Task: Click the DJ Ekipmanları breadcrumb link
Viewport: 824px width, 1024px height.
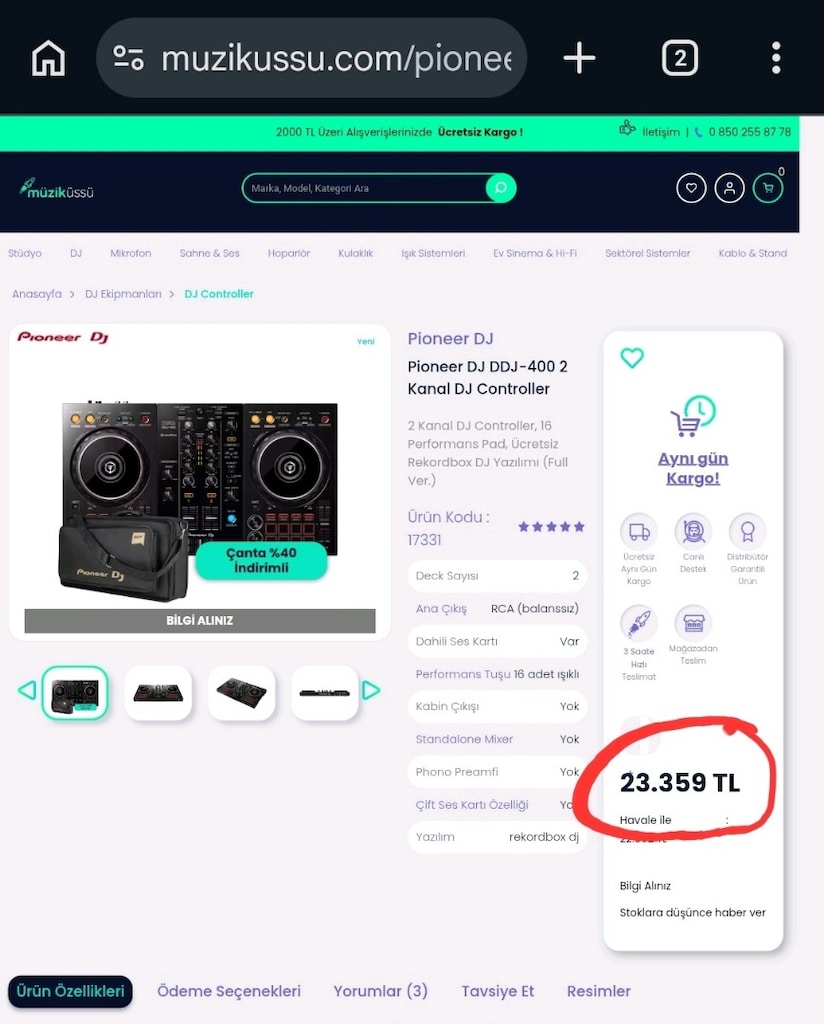Action: click(x=123, y=294)
